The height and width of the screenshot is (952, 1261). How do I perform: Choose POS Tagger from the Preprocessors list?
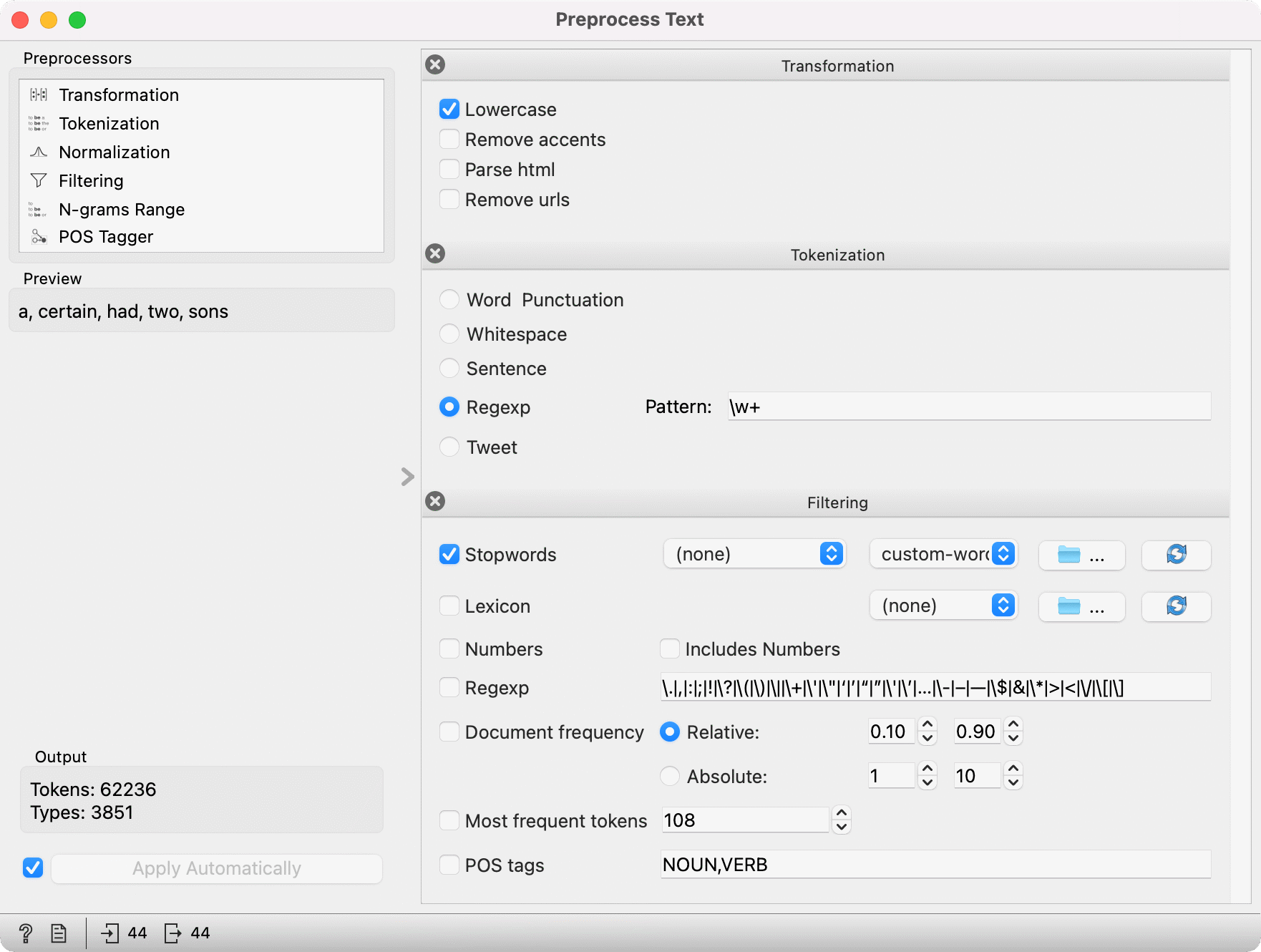tap(106, 237)
